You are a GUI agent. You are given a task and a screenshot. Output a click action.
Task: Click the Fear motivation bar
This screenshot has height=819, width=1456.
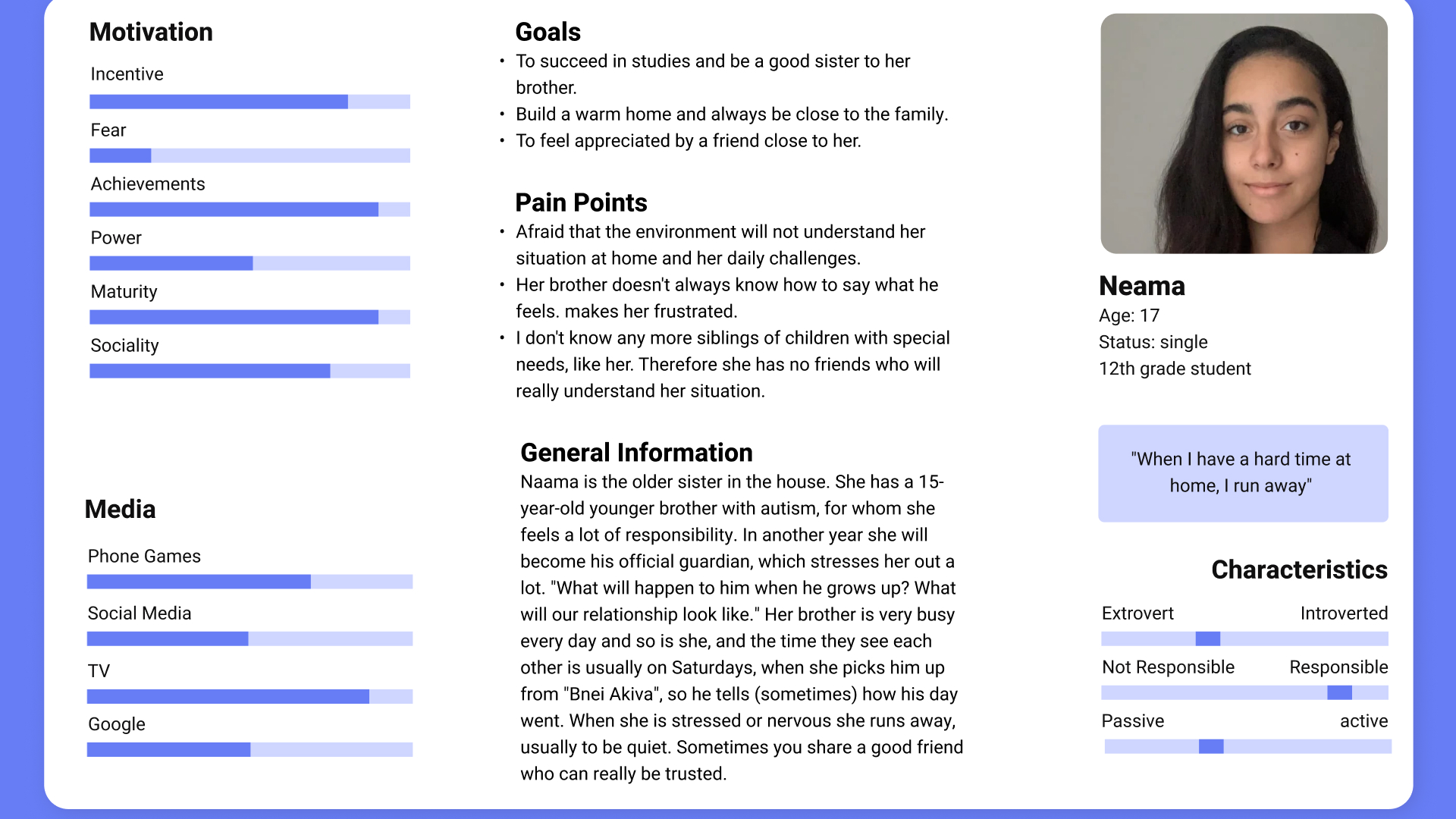tap(249, 155)
